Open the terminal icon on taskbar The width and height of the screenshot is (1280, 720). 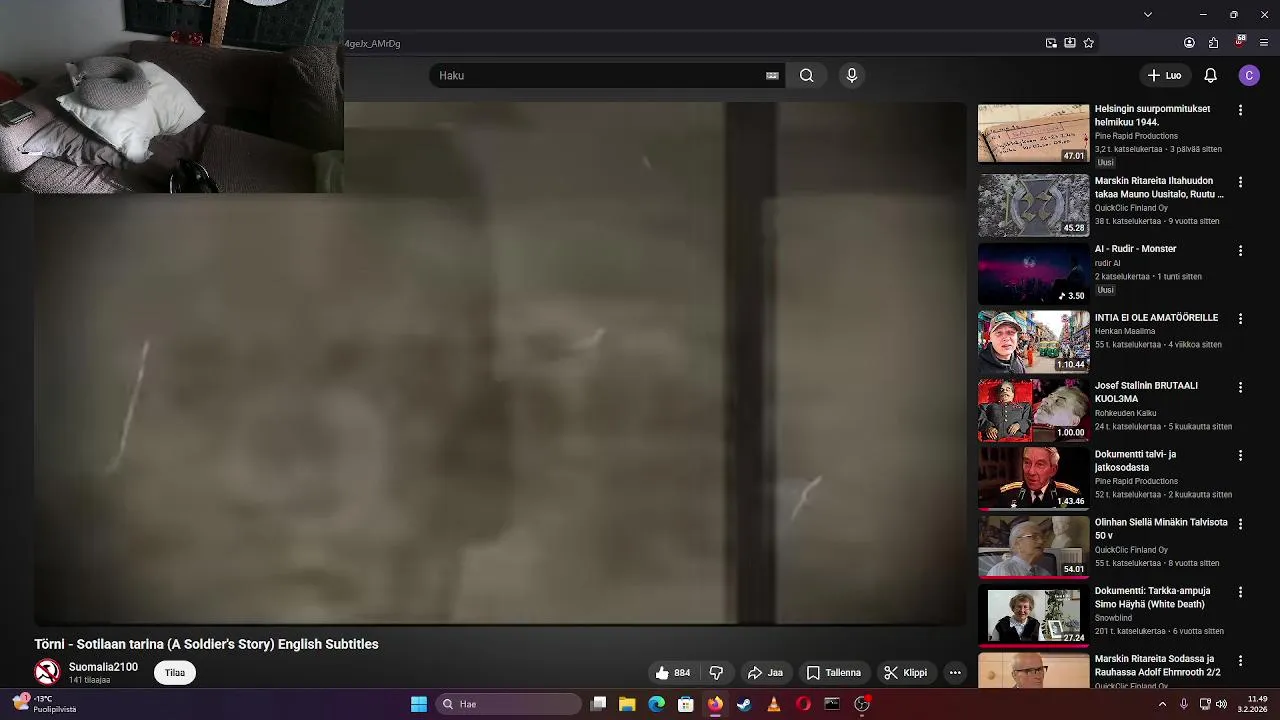832,704
